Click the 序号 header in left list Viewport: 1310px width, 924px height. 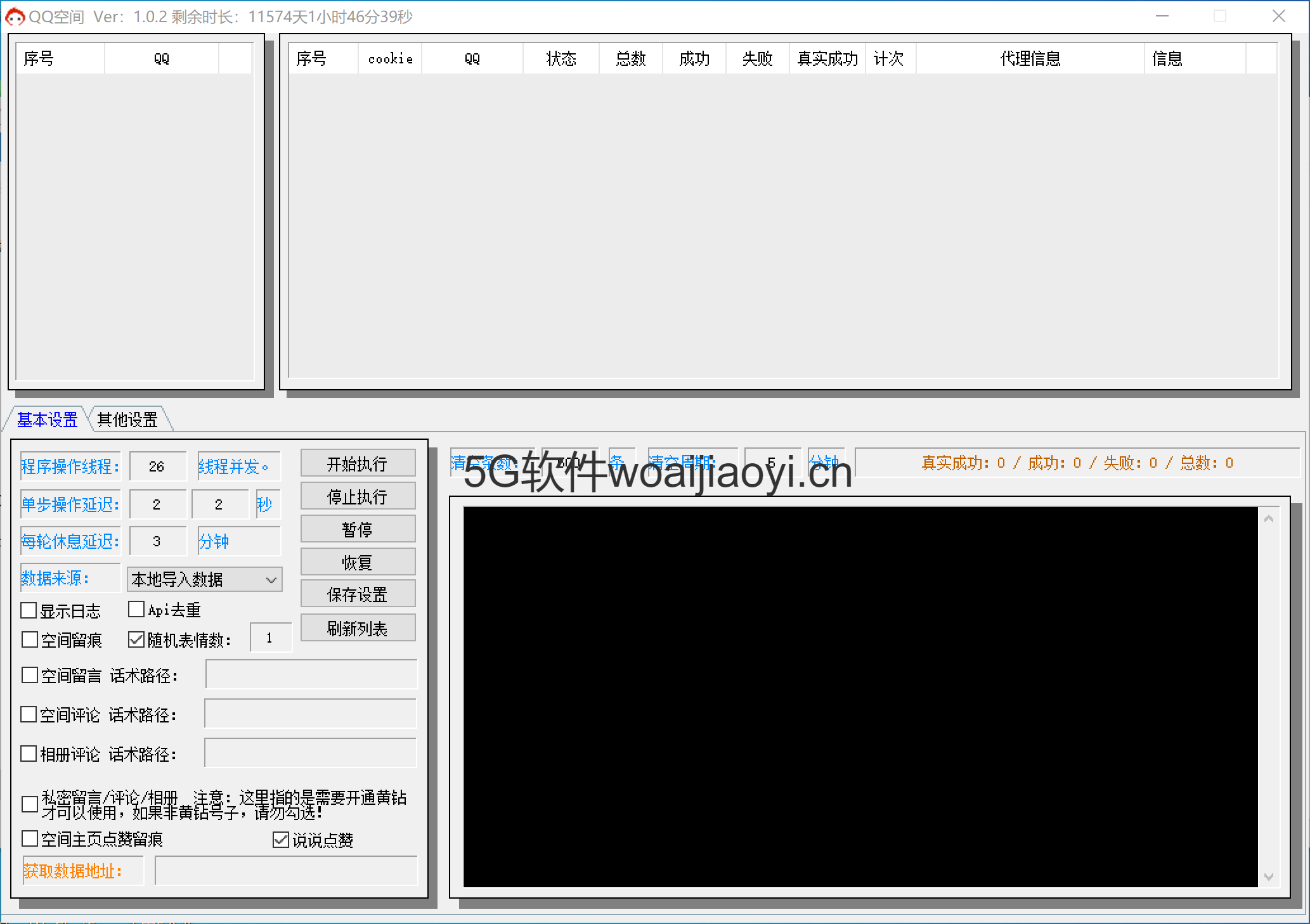tap(60, 59)
